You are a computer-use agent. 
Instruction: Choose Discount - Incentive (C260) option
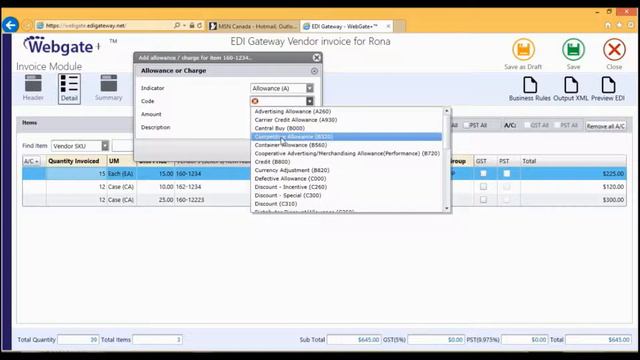tap(346, 187)
